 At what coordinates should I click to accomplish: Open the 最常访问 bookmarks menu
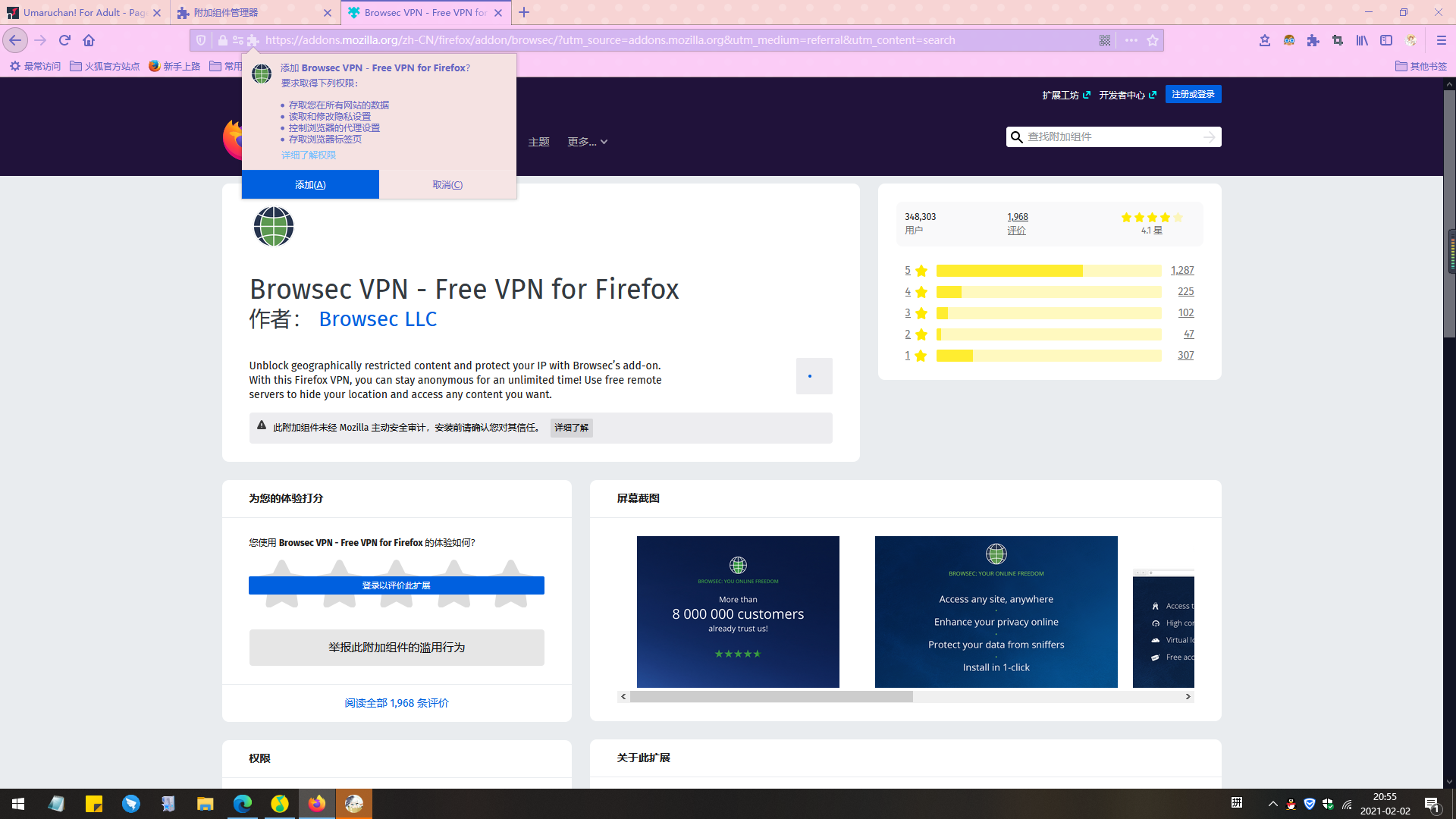(x=35, y=66)
